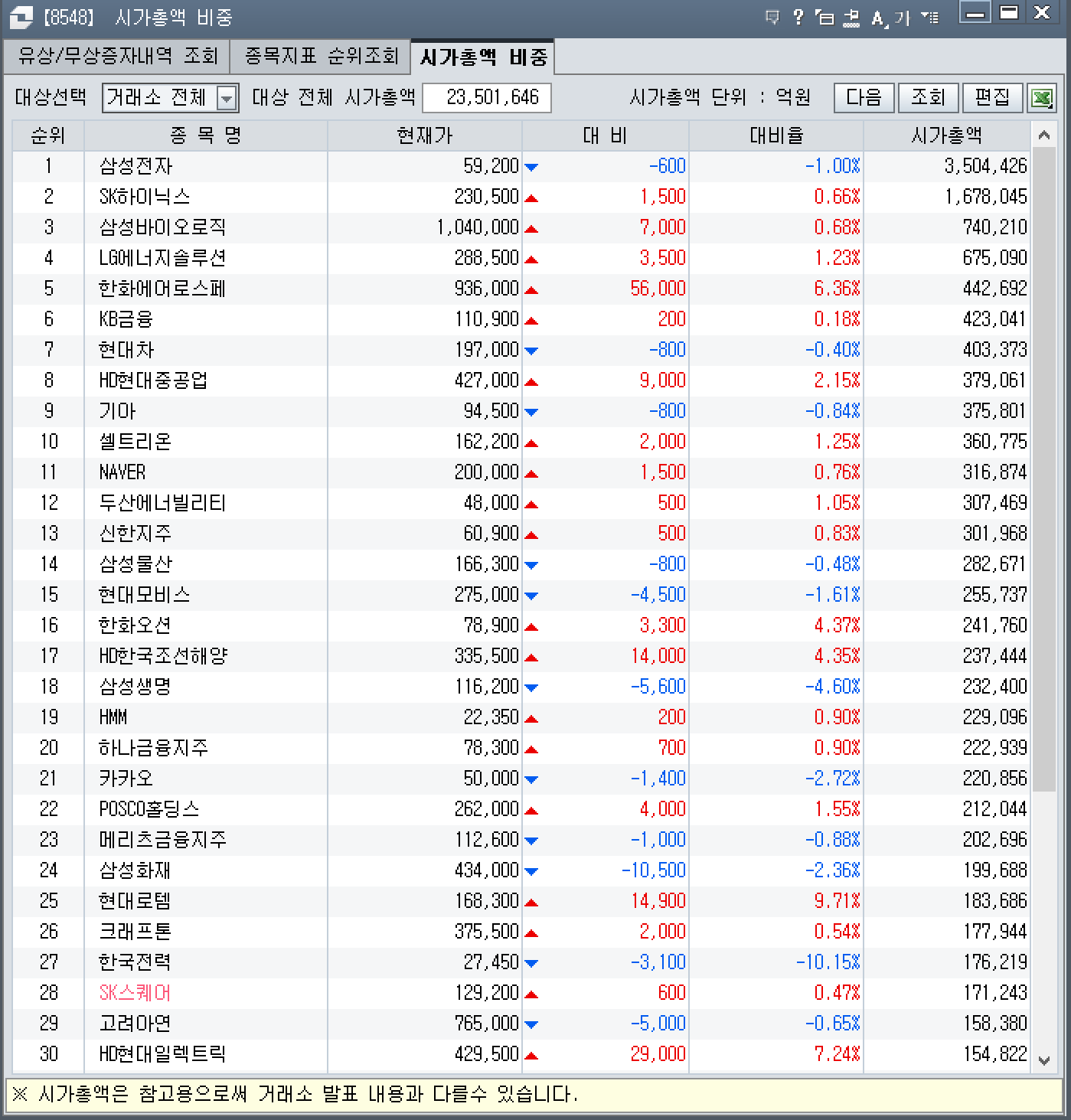Select 셀트리온 stock name
This screenshot has height=1120, width=1071.
coord(136,442)
